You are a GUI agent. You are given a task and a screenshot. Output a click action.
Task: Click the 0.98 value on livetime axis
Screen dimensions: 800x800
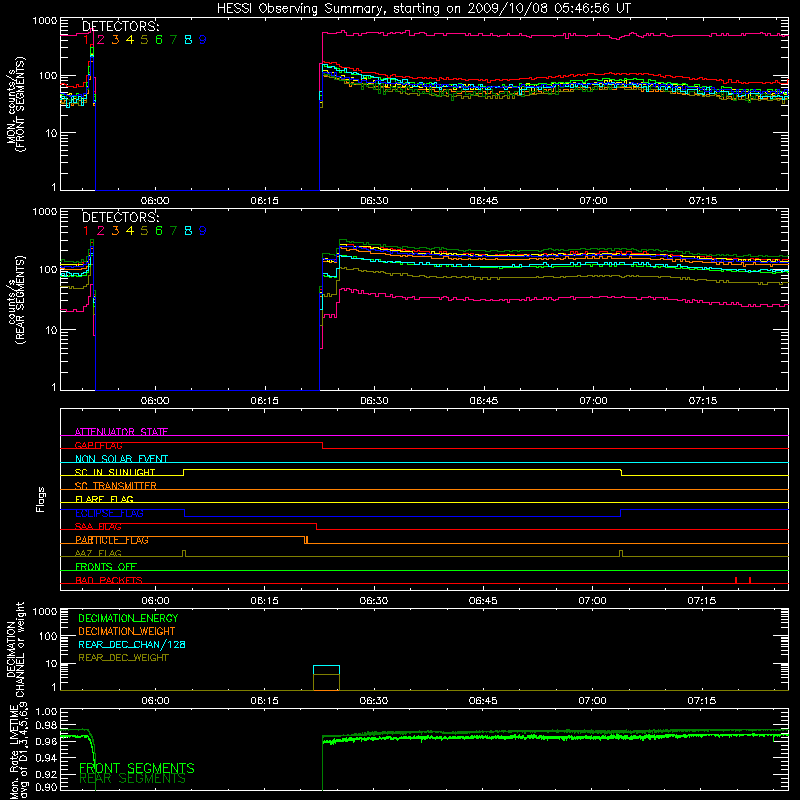(x=46, y=726)
